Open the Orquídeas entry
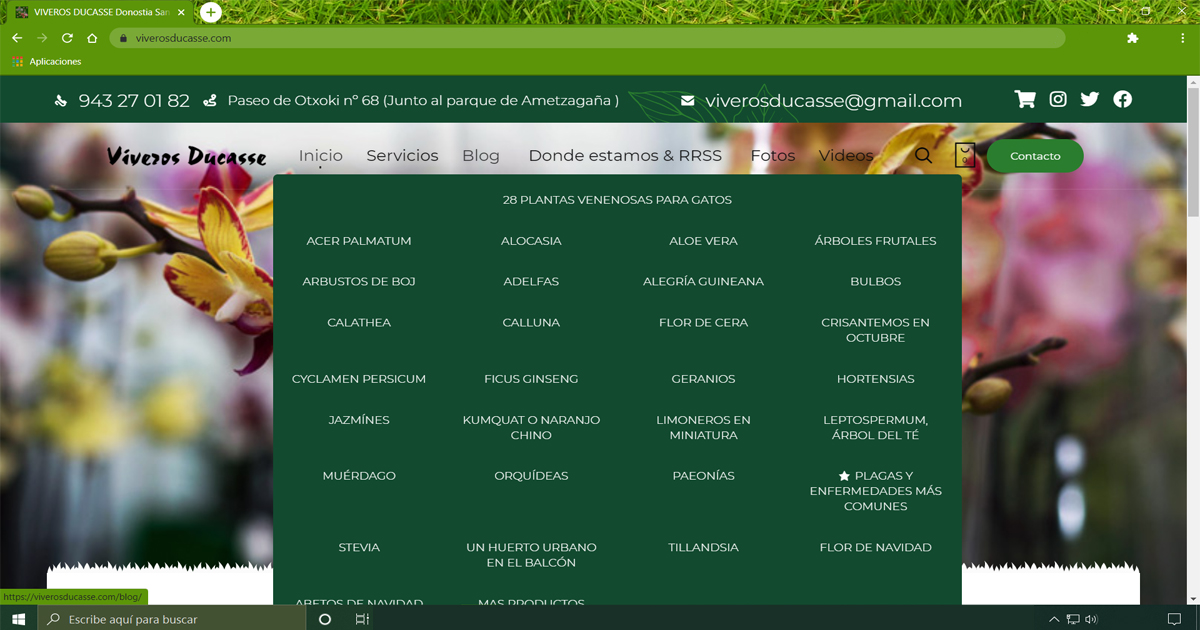This screenshot has width=1200, height=630. 531,476
